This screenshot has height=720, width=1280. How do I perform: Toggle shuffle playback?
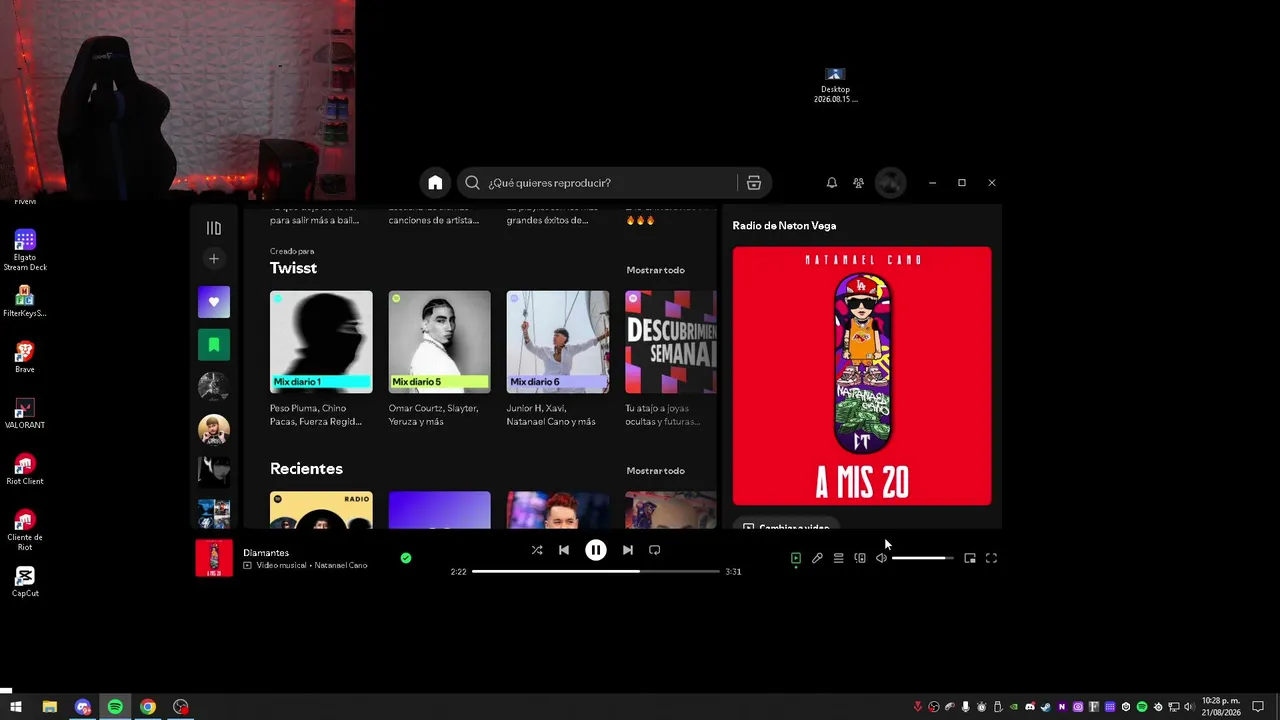(537, 550)
